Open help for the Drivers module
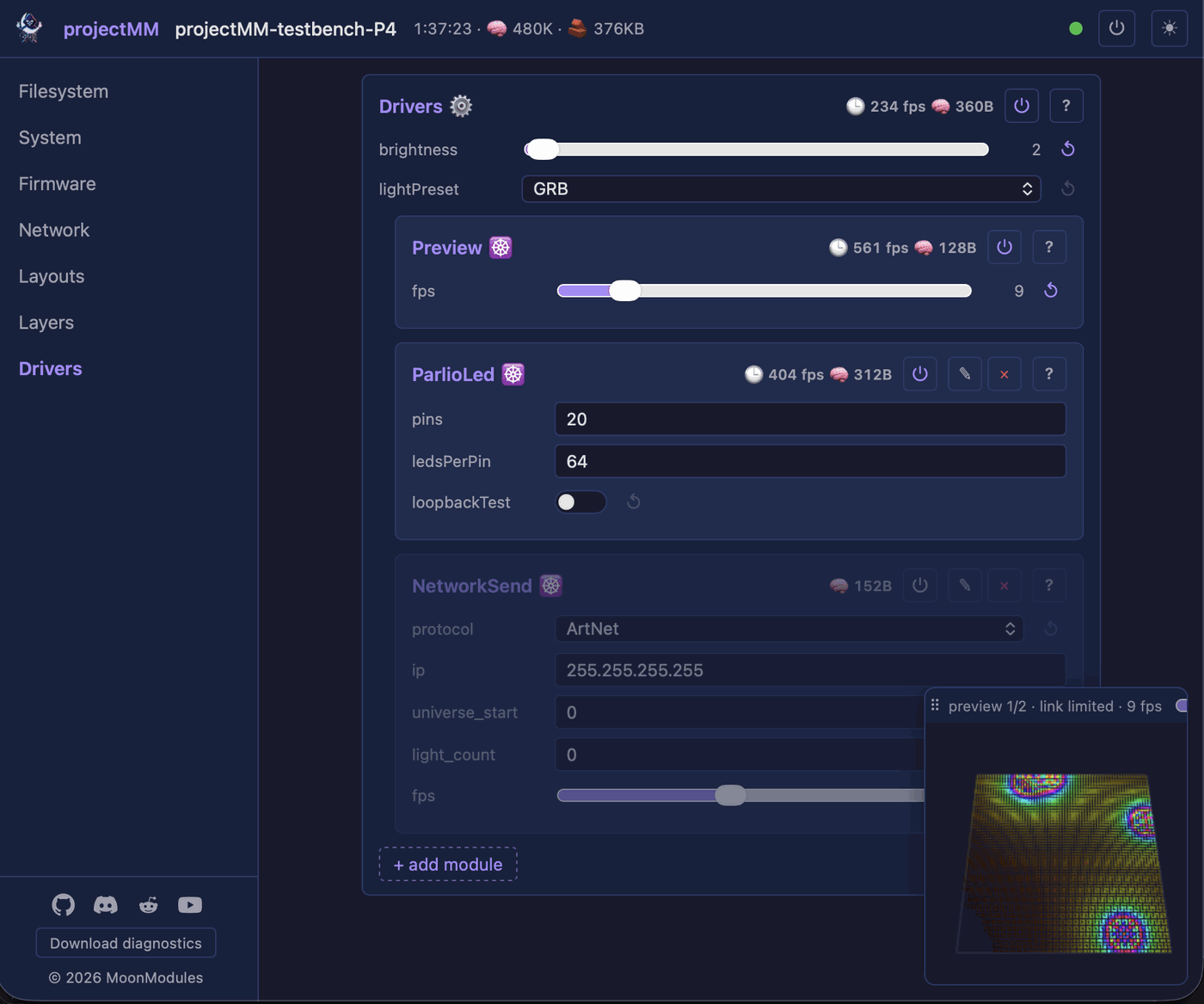Viewport: 1204px width, 1004px height. click(x=1066, y=106)
